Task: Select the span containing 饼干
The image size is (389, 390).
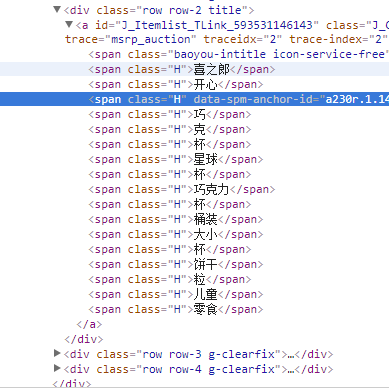Action: (x=176, y=264)
